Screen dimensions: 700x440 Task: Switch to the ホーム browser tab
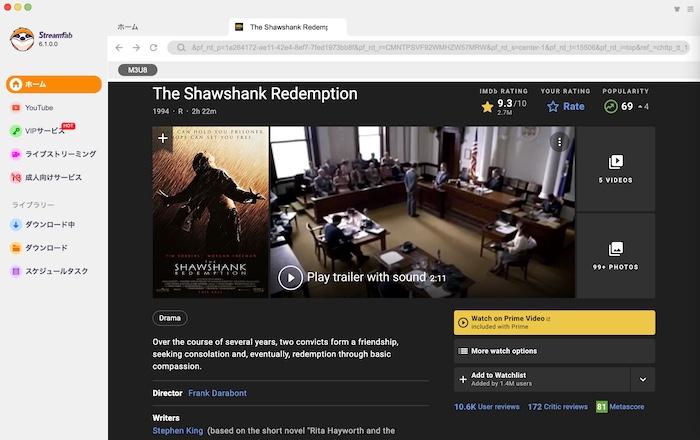(128, 27)
